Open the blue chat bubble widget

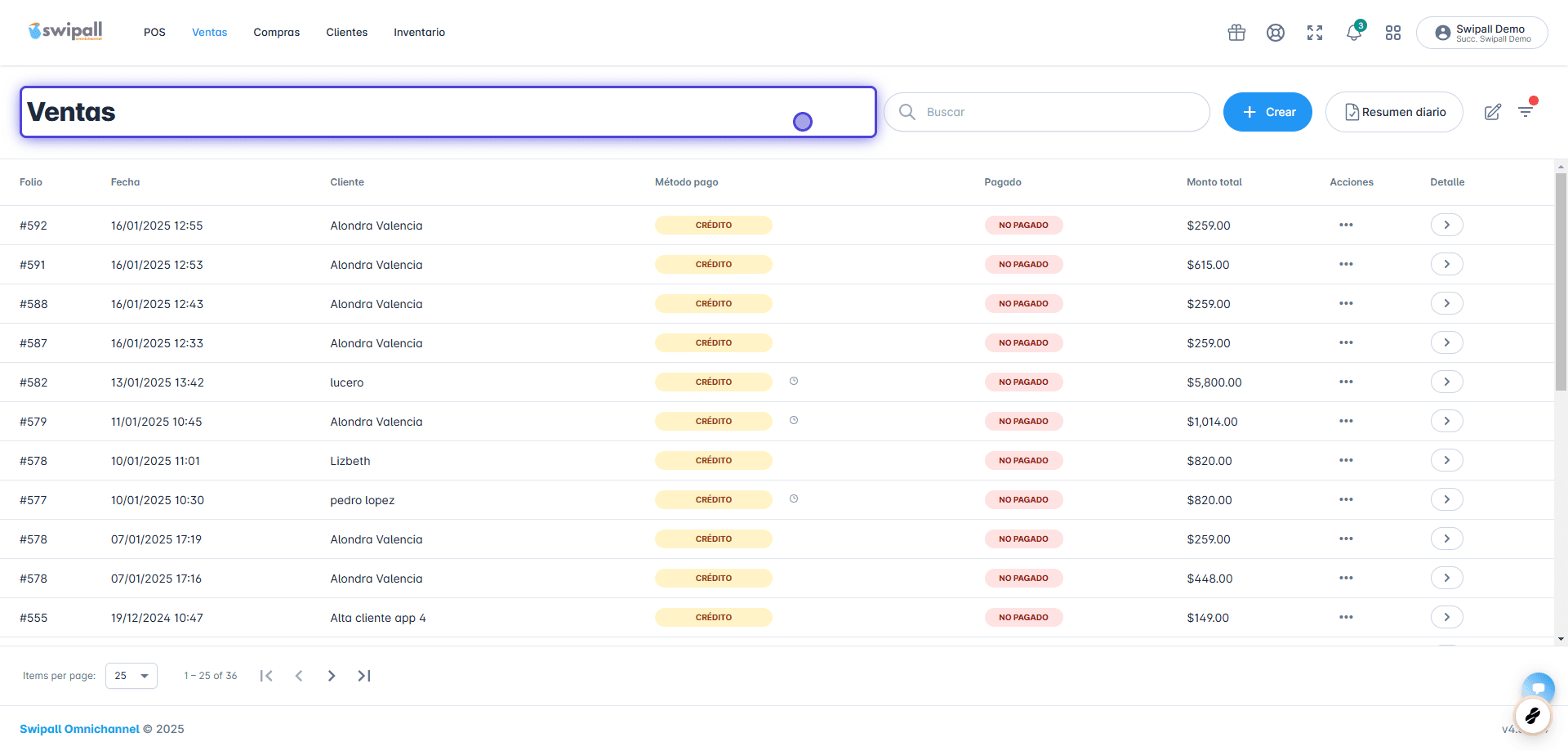click(x=1538, y=687)
